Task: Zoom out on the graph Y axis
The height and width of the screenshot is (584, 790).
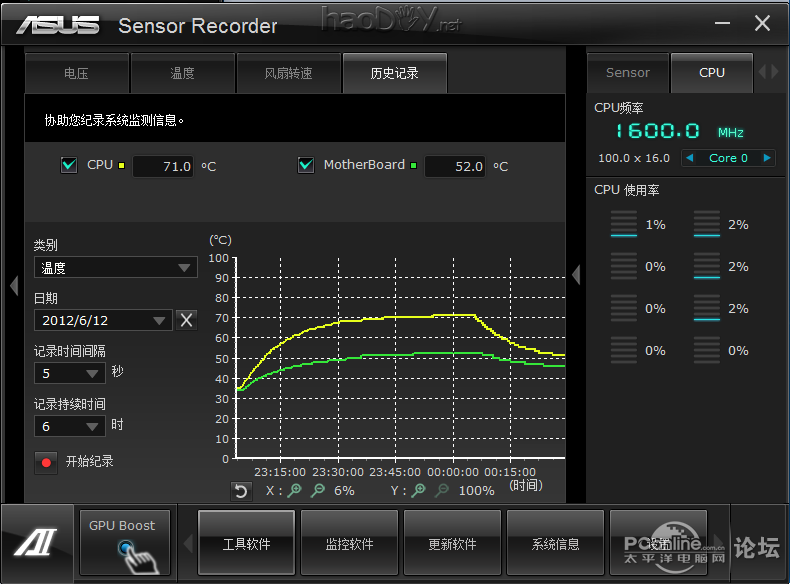Action: point(443,490)
